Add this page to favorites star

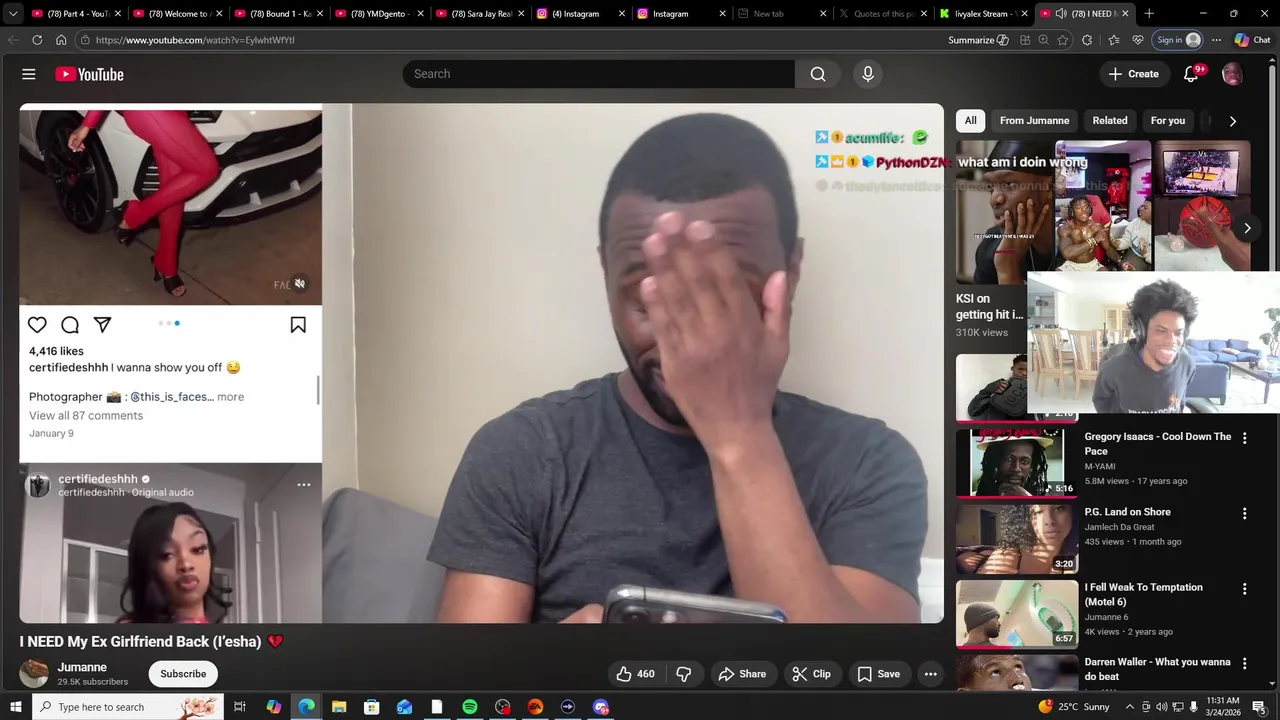pyautogui.click(x=1063, y=40)
